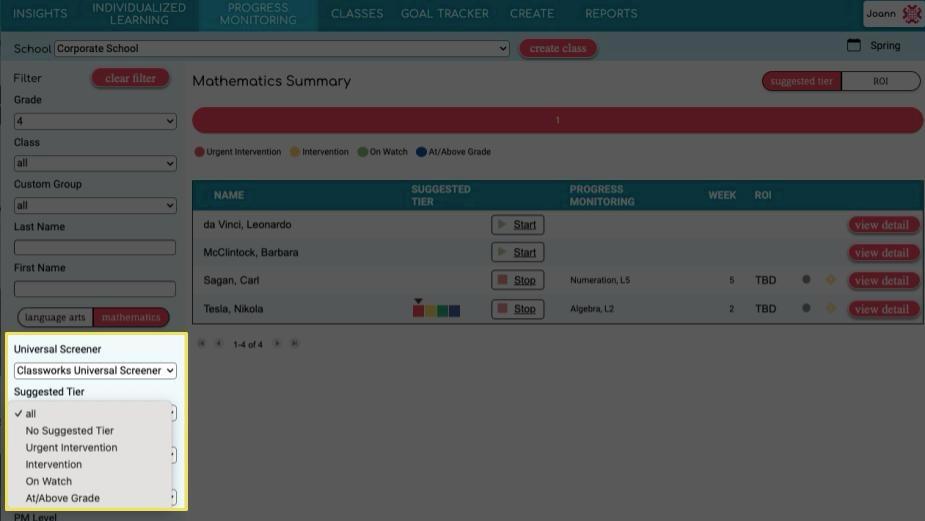Start monitoring for McClintock, Barbara
The width and height of the screenshot is (925, 521).
[x=517, y=253]
